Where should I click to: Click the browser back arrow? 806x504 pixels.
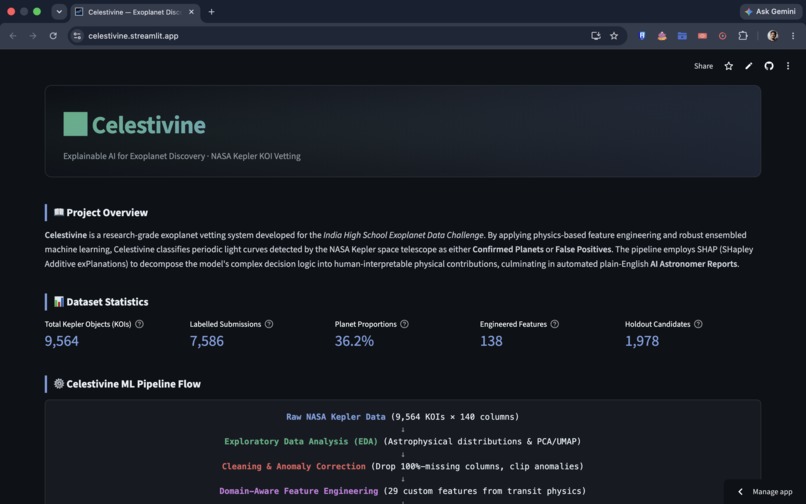[13, 36]
